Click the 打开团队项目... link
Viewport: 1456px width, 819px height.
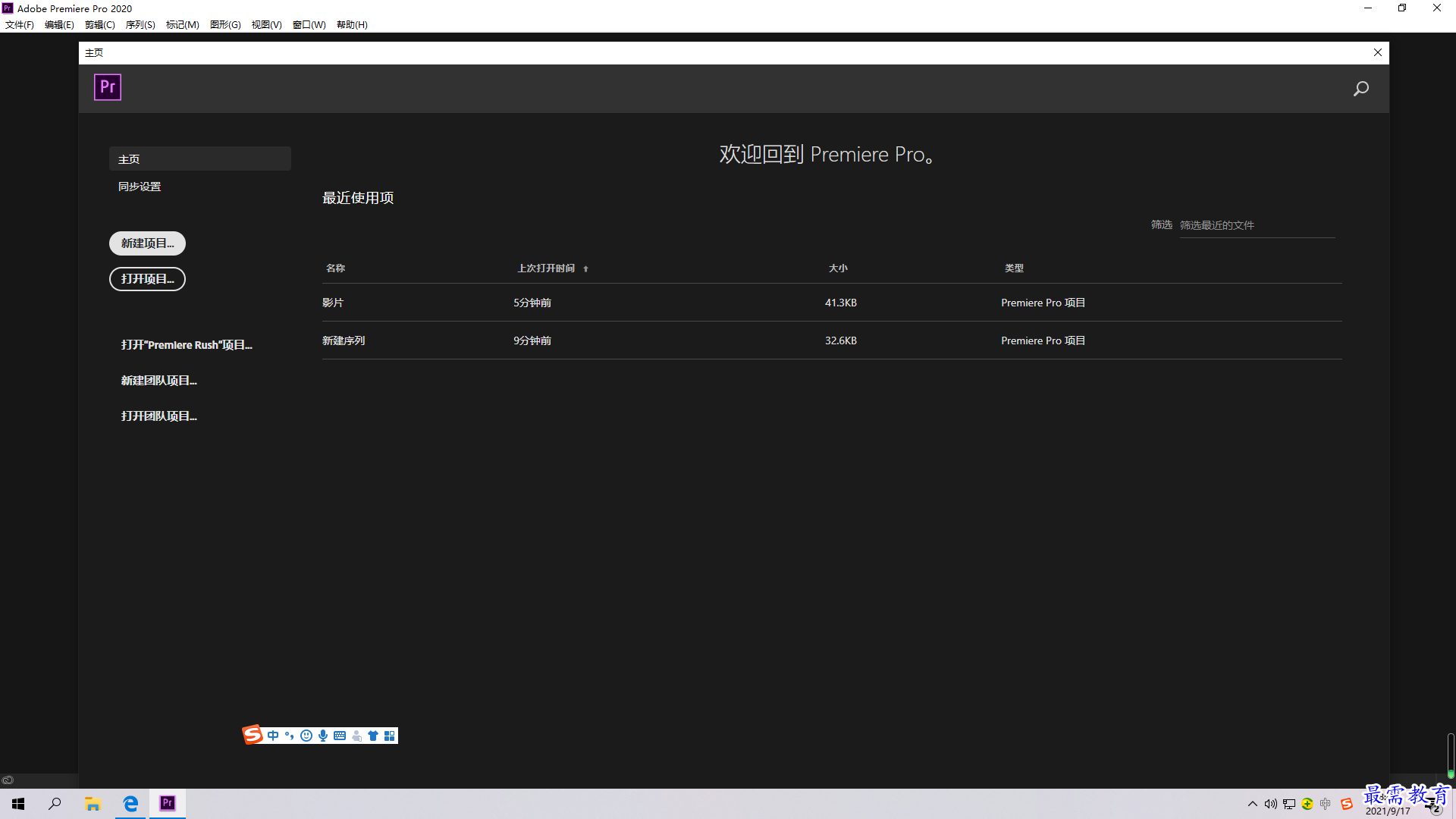159,416
